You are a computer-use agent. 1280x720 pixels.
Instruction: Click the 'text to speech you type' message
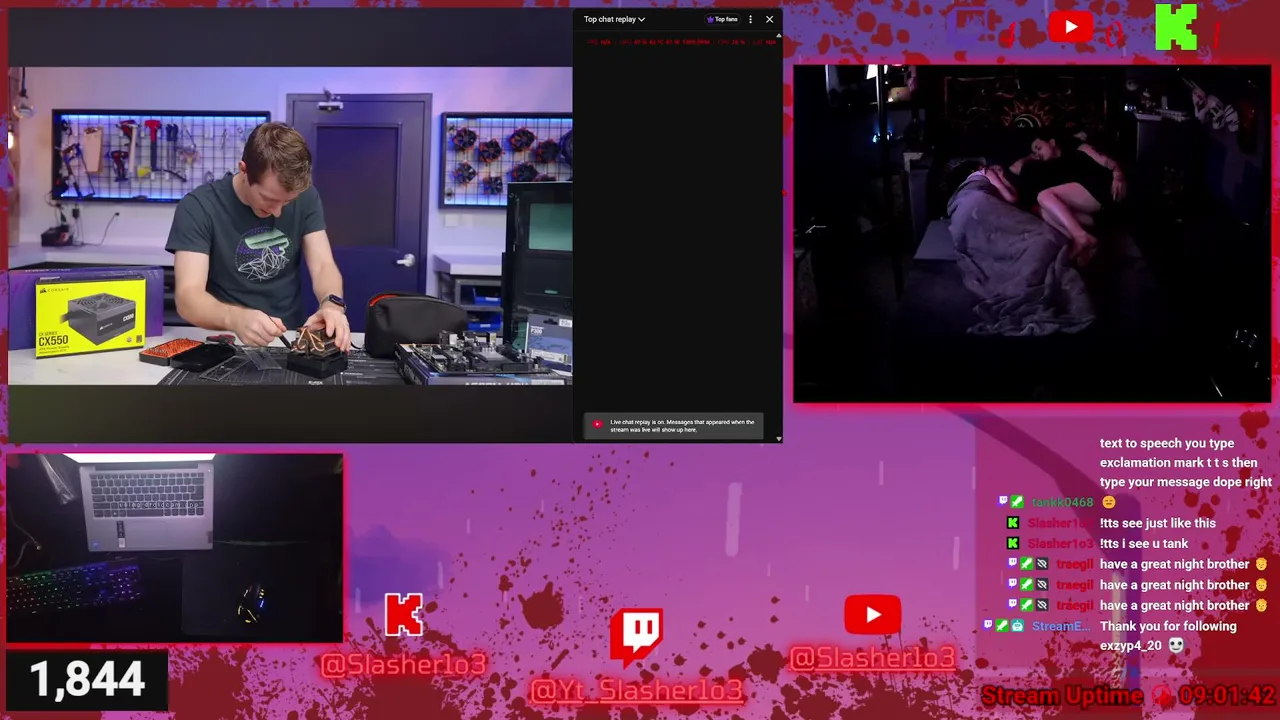point(1186,462)
